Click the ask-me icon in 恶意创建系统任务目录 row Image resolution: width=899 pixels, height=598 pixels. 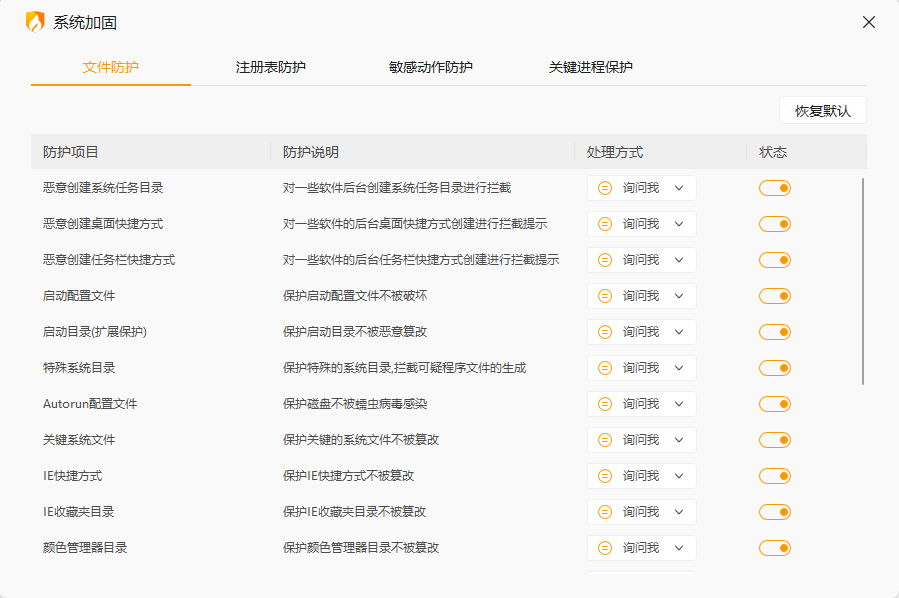tap(605, 188)
